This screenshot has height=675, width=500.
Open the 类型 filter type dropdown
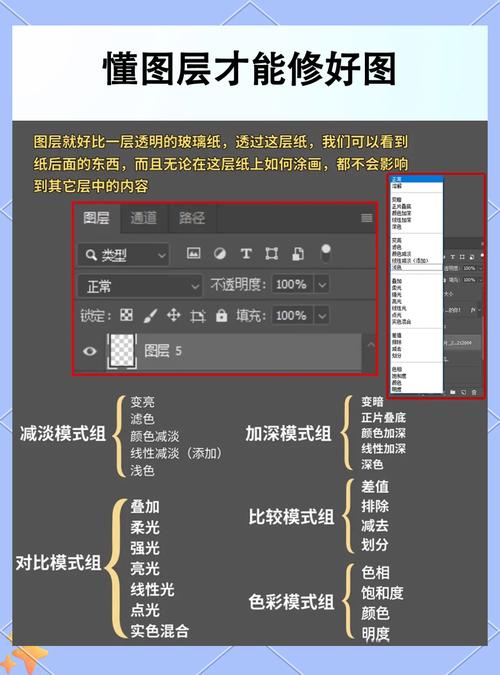pos(123,255)
